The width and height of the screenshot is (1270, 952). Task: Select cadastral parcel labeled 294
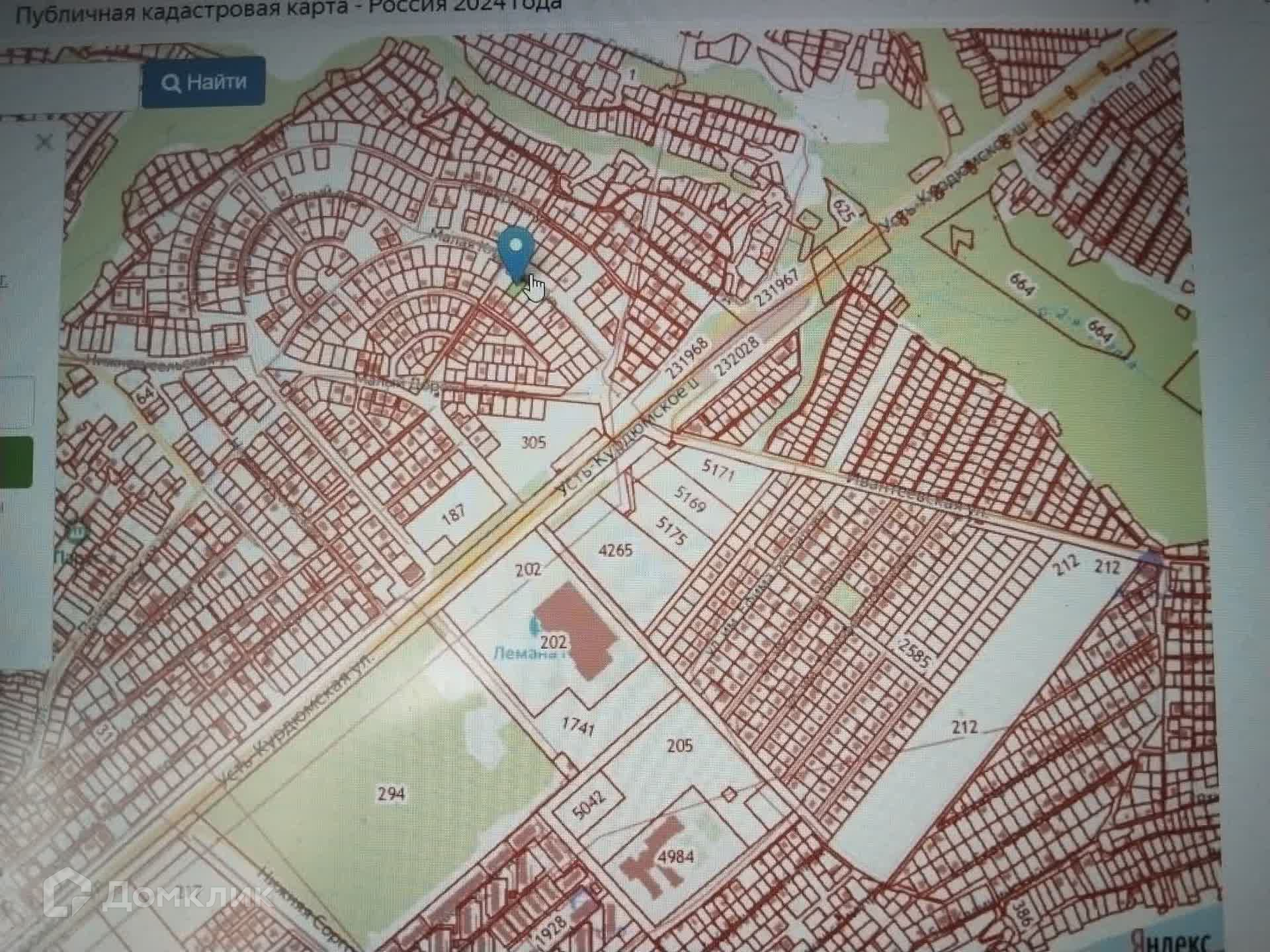pyautogui.click(x=390, y=793)
